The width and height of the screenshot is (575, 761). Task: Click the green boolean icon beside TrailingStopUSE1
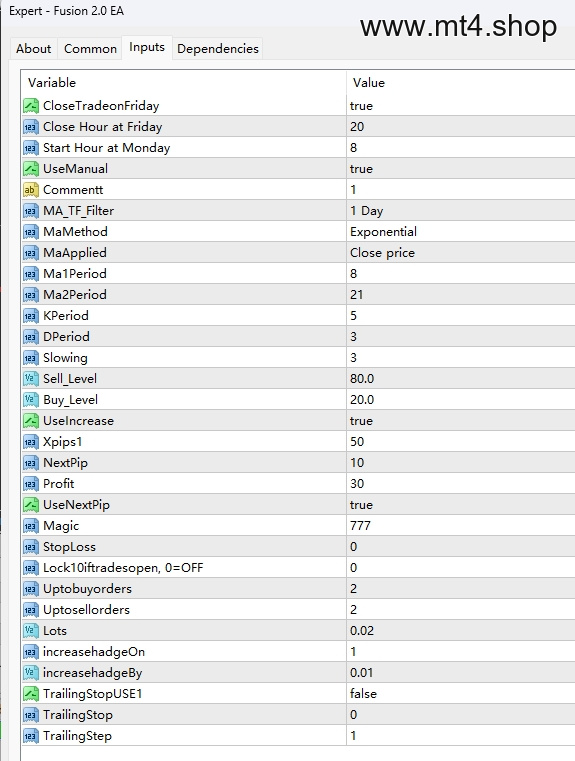pos(31,694)
